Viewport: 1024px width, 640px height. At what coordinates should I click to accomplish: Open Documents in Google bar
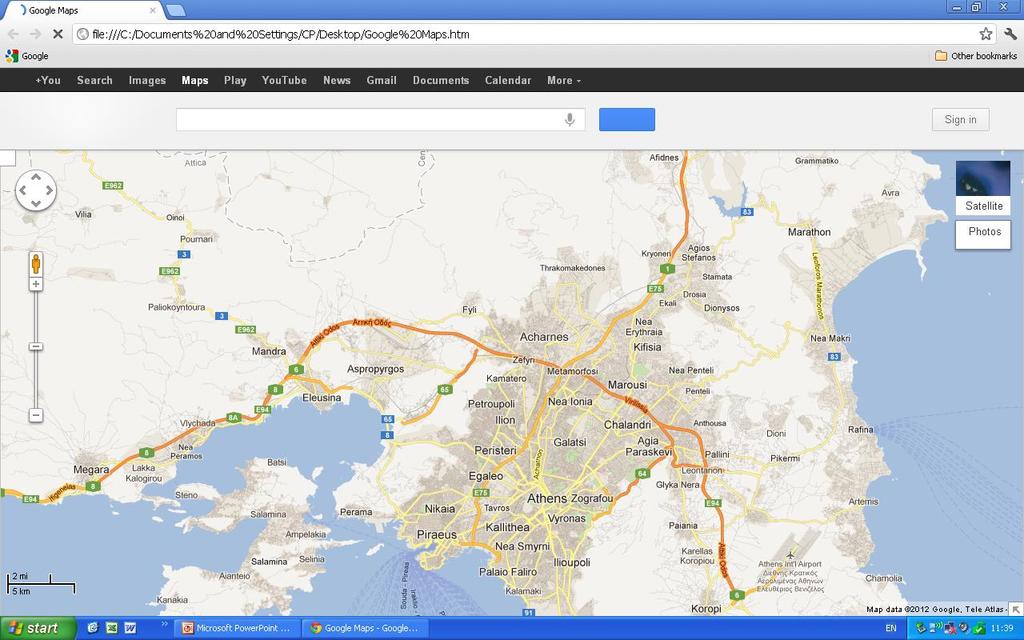441,80
